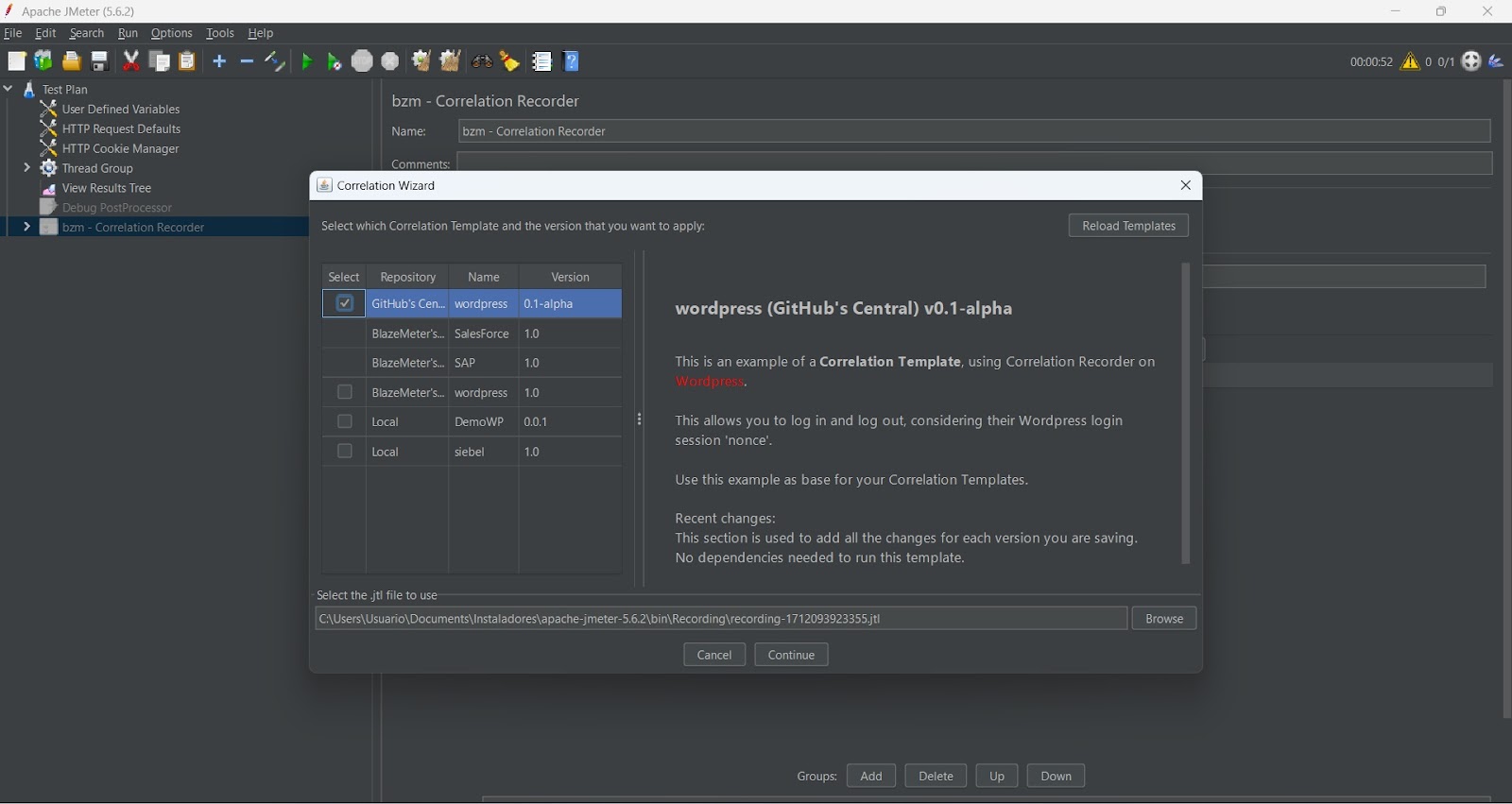Click the yellow warning log icon
The width and height of the screenshot is (1512, 804).
click(1410, 61)
